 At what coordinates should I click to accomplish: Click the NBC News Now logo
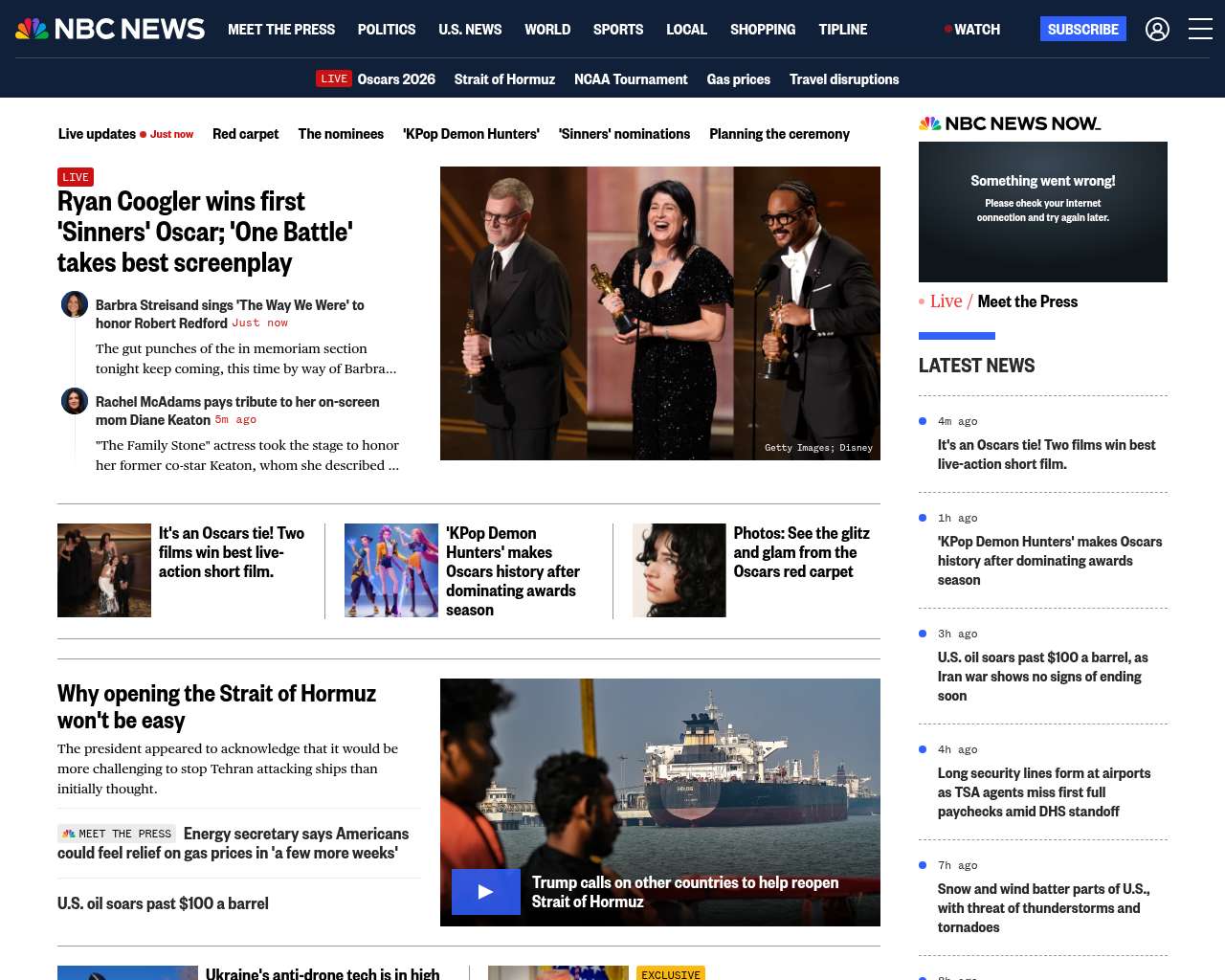(1010, 123)
